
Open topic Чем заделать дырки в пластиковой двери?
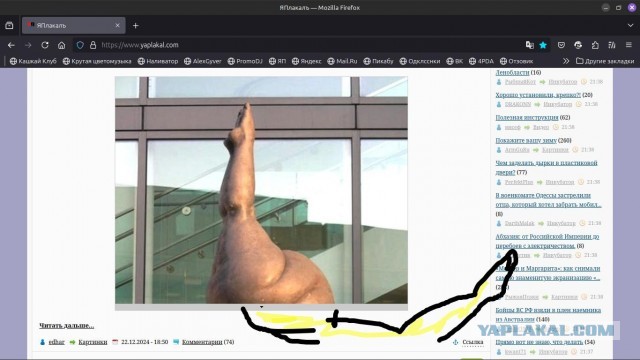[x=546, y=167]
